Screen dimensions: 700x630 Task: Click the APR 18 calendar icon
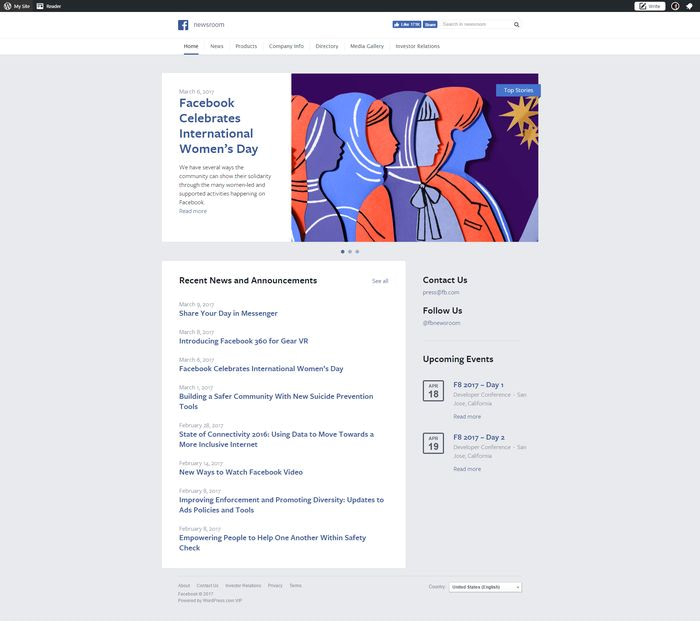433,391
